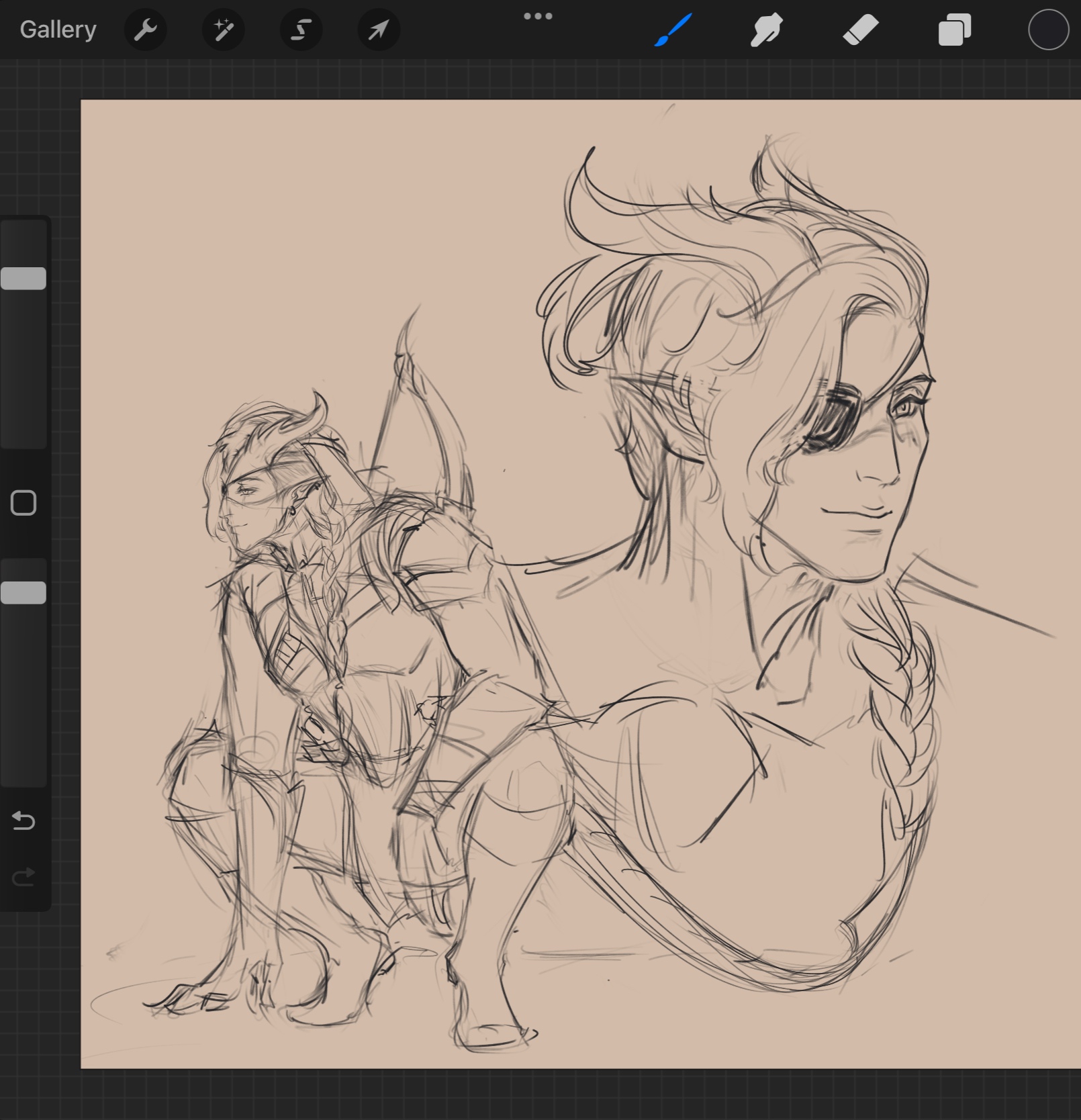
Task: Activate the Selection tool
Action: pyautogui.click(x=301, y=30)
